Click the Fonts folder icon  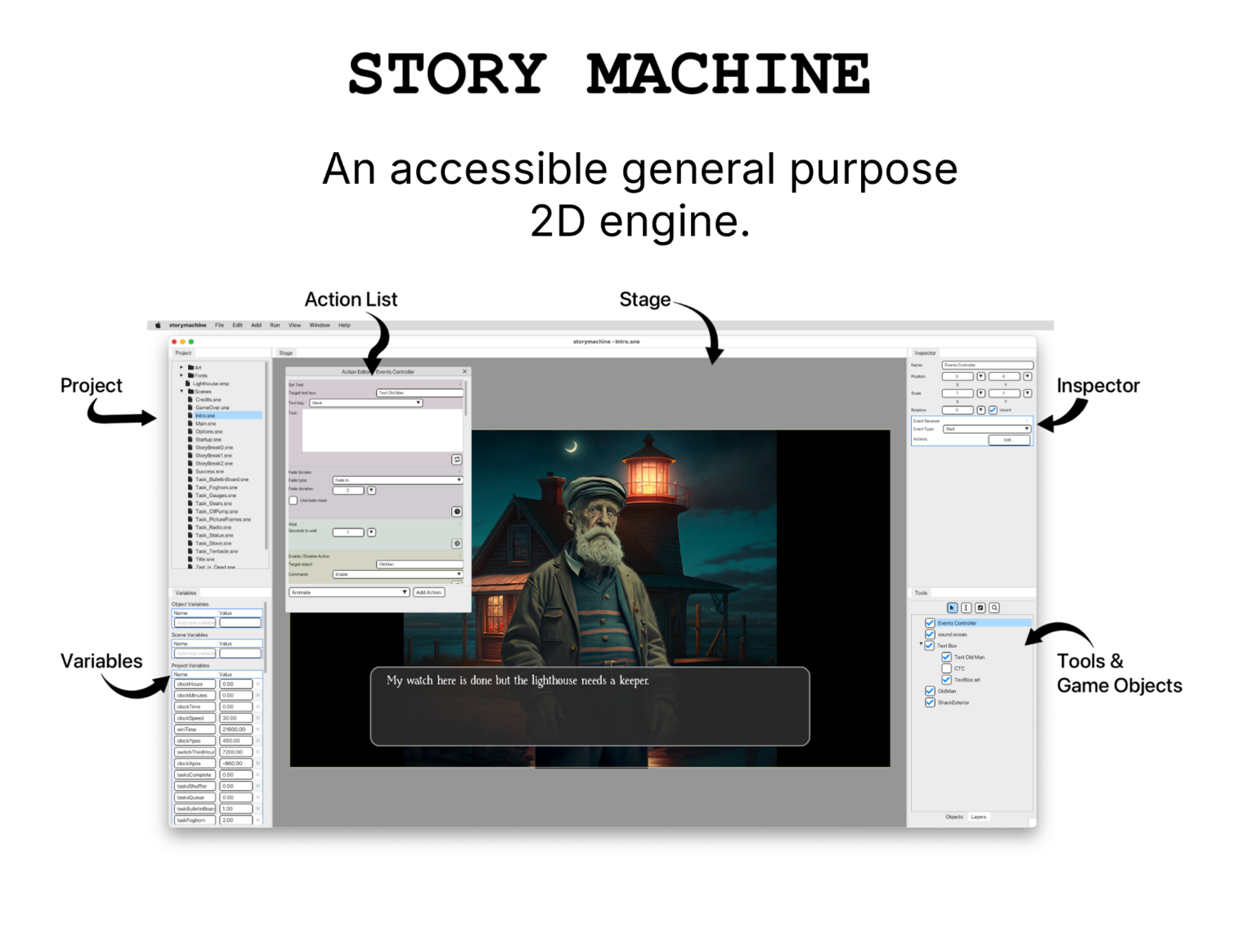pyautogui.click(x=191, y=375)
